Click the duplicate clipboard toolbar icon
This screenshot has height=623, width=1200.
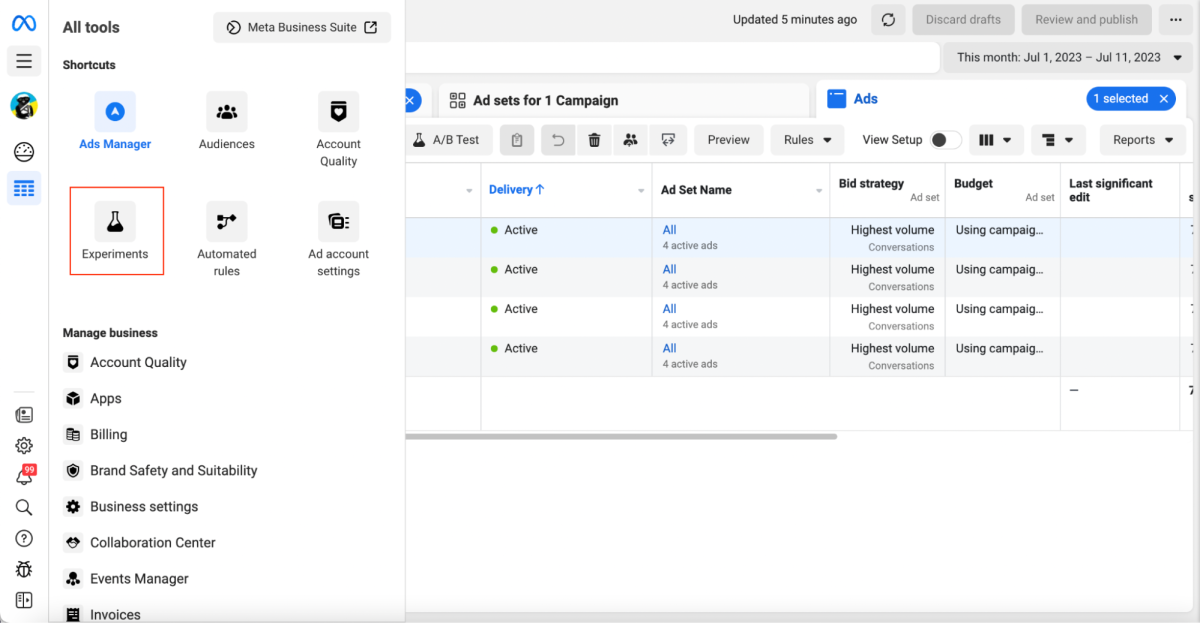(517, 140)
